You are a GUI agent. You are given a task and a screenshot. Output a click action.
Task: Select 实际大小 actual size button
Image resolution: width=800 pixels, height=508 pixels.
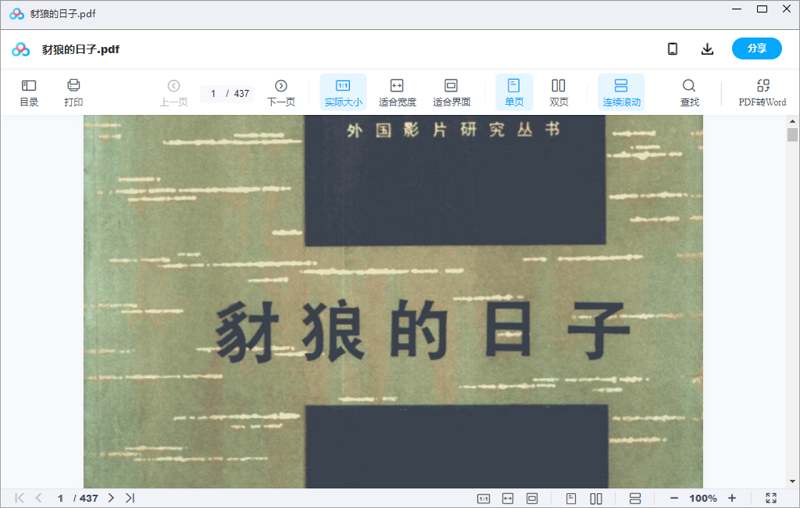(x=343, y=92)
